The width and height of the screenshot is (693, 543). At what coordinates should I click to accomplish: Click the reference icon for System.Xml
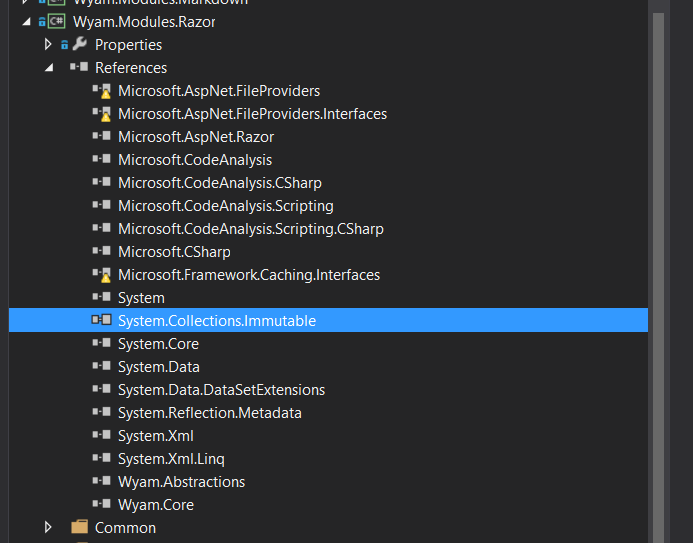102,434
